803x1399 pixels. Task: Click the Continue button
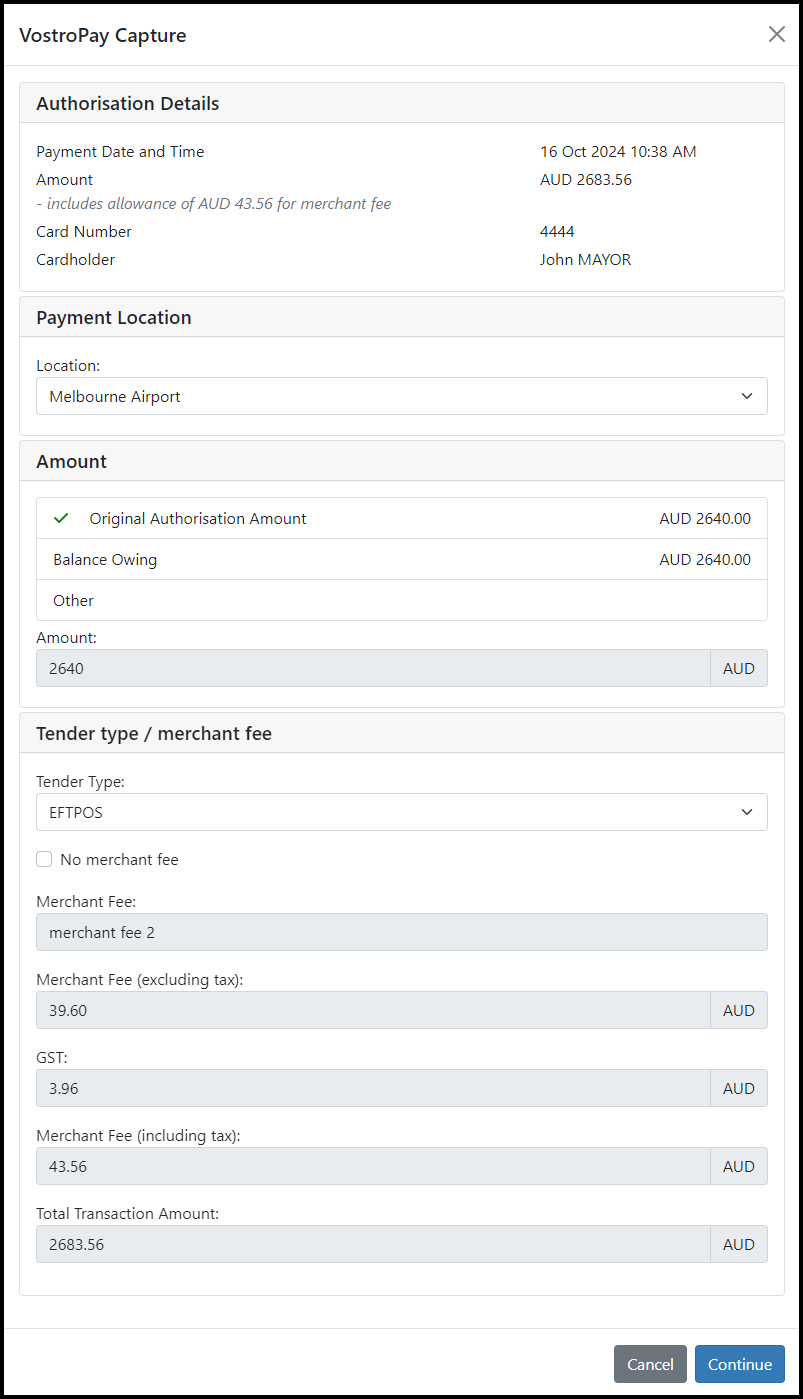click(740, 1364)
